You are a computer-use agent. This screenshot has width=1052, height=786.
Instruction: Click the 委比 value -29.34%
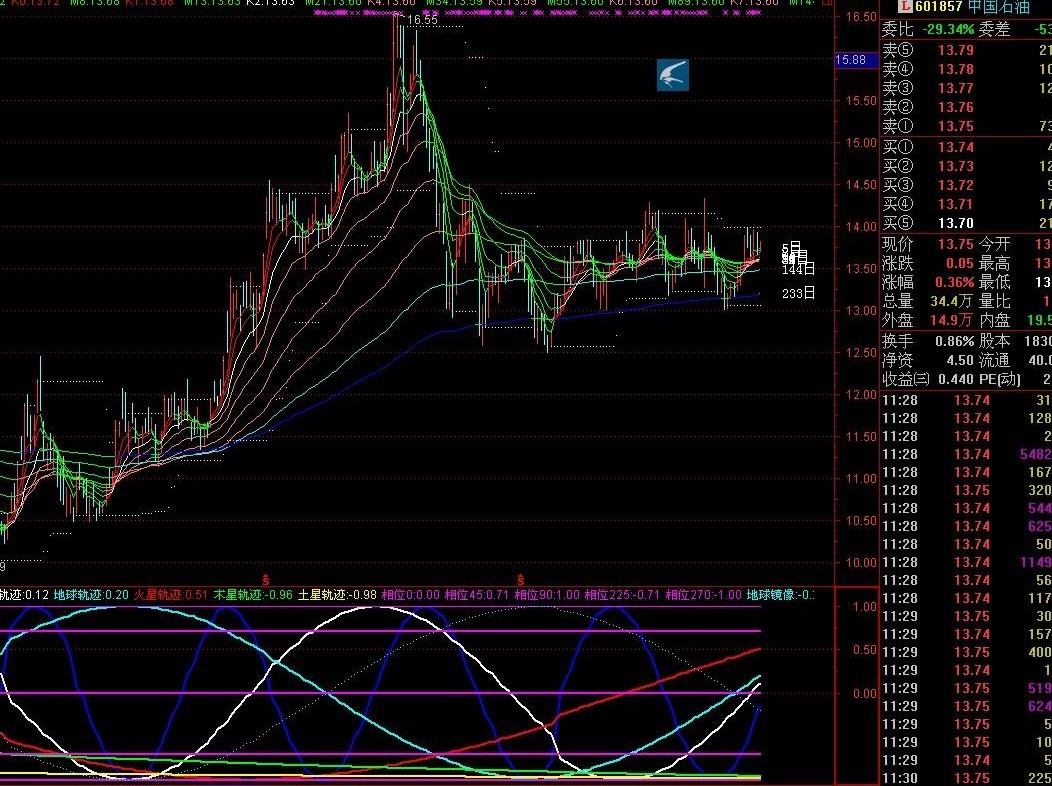pos(948,30)
